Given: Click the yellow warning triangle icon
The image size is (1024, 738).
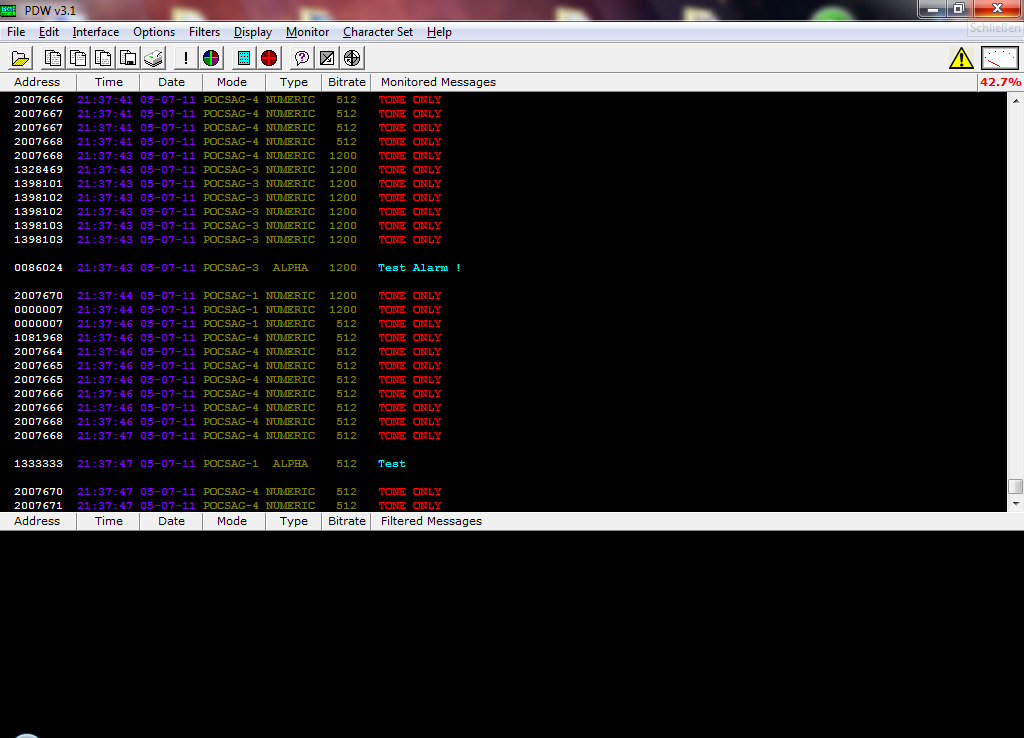Looking at the screenshot, I should tap(961, 58).
